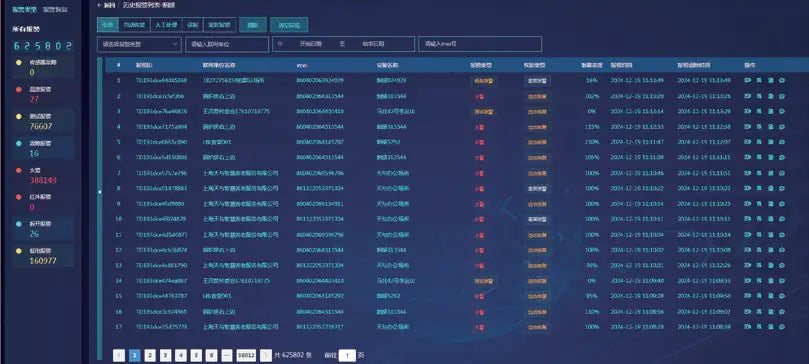Viewport: 809px width, 364px height.
Task: Click the camera icon in row 17
Action: (748, 327)
